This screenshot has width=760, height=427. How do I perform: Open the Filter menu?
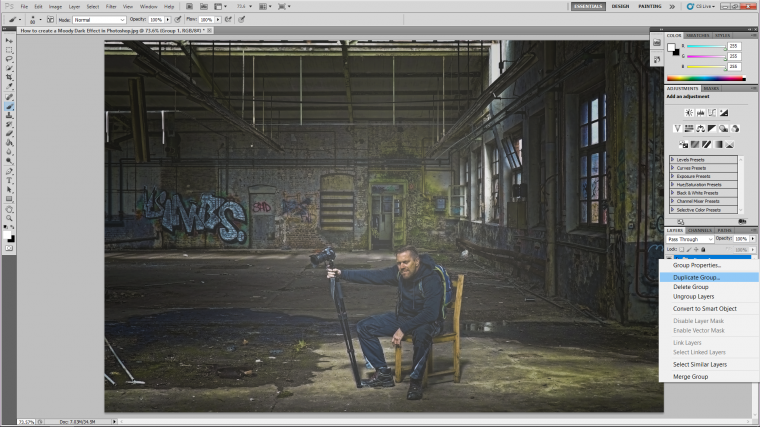pyautogui.click(x=111, y=7)
